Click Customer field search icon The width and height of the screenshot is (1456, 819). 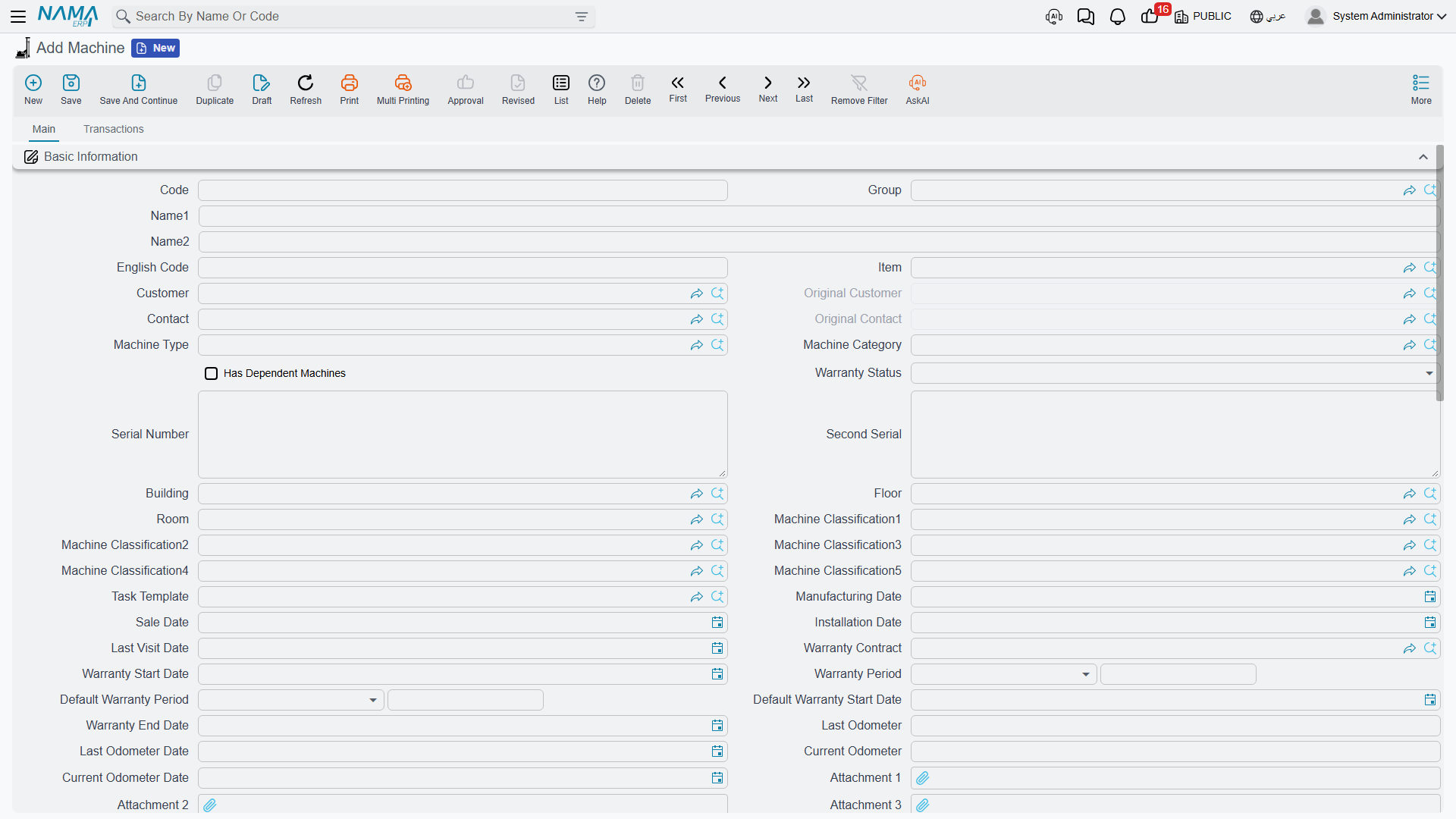pyautogui.click(x=717, y=293)
